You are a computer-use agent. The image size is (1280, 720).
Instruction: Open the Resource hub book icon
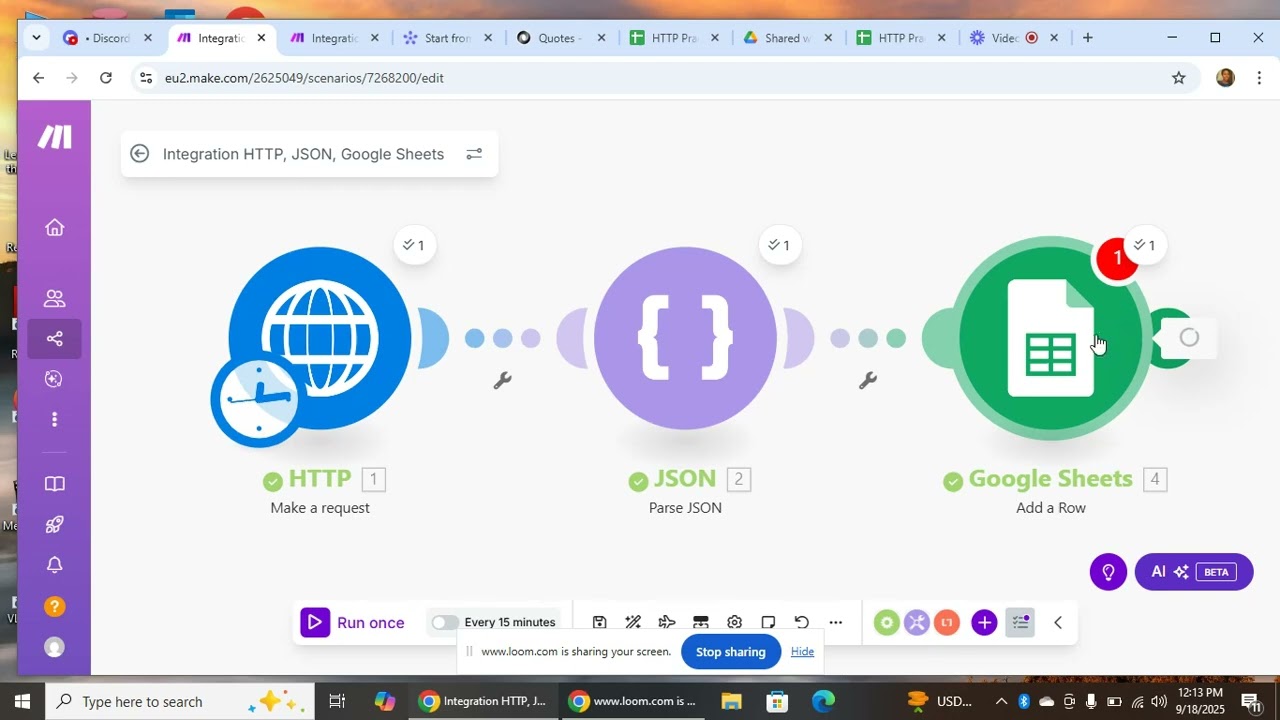55,484
